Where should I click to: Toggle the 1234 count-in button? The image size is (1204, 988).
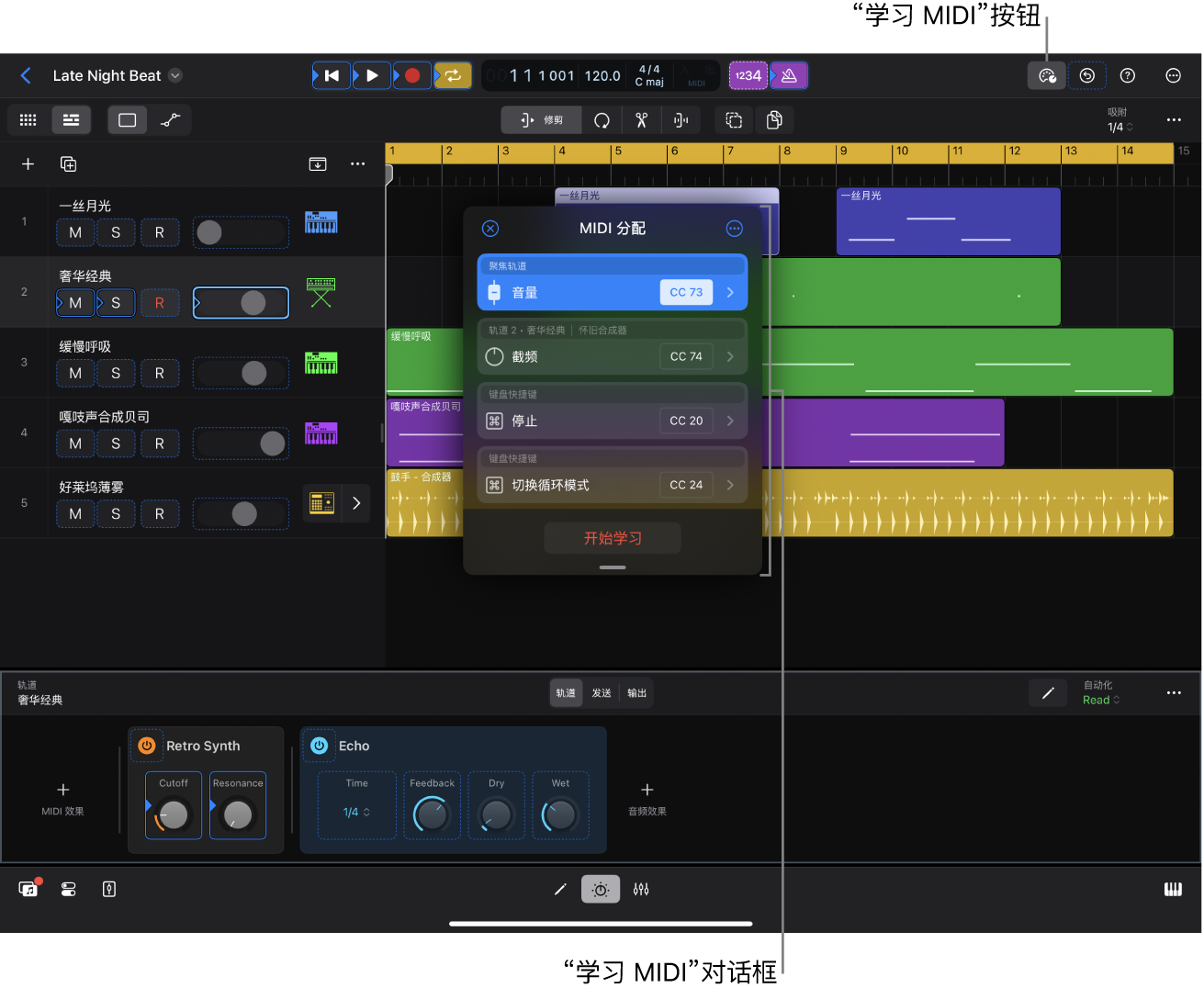748,75
